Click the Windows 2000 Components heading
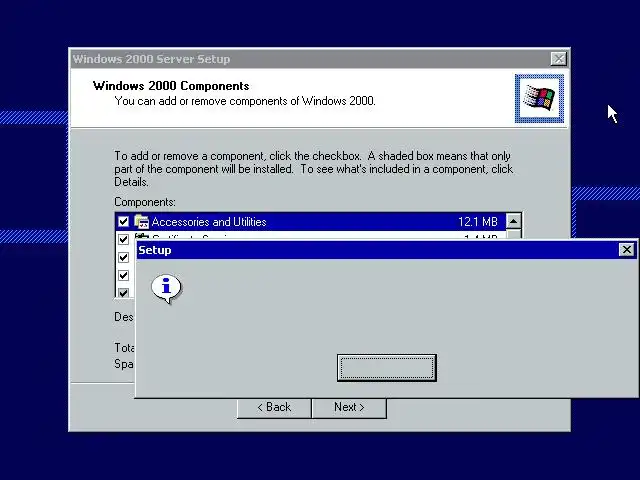Viewport: 640px width, 480px height. pos(171,86)
